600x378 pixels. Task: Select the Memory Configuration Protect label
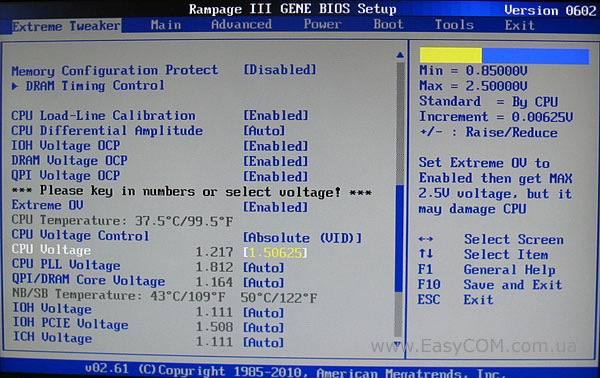pyautogui.click(x=115, y=70)
